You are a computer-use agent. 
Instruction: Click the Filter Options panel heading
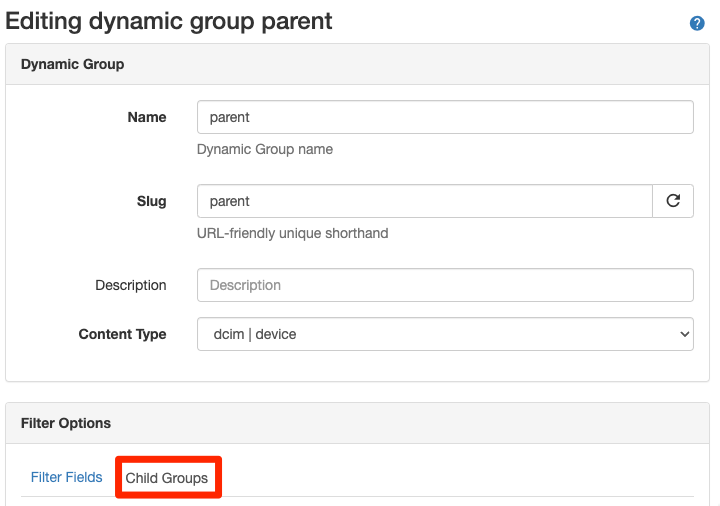point(66,423)
